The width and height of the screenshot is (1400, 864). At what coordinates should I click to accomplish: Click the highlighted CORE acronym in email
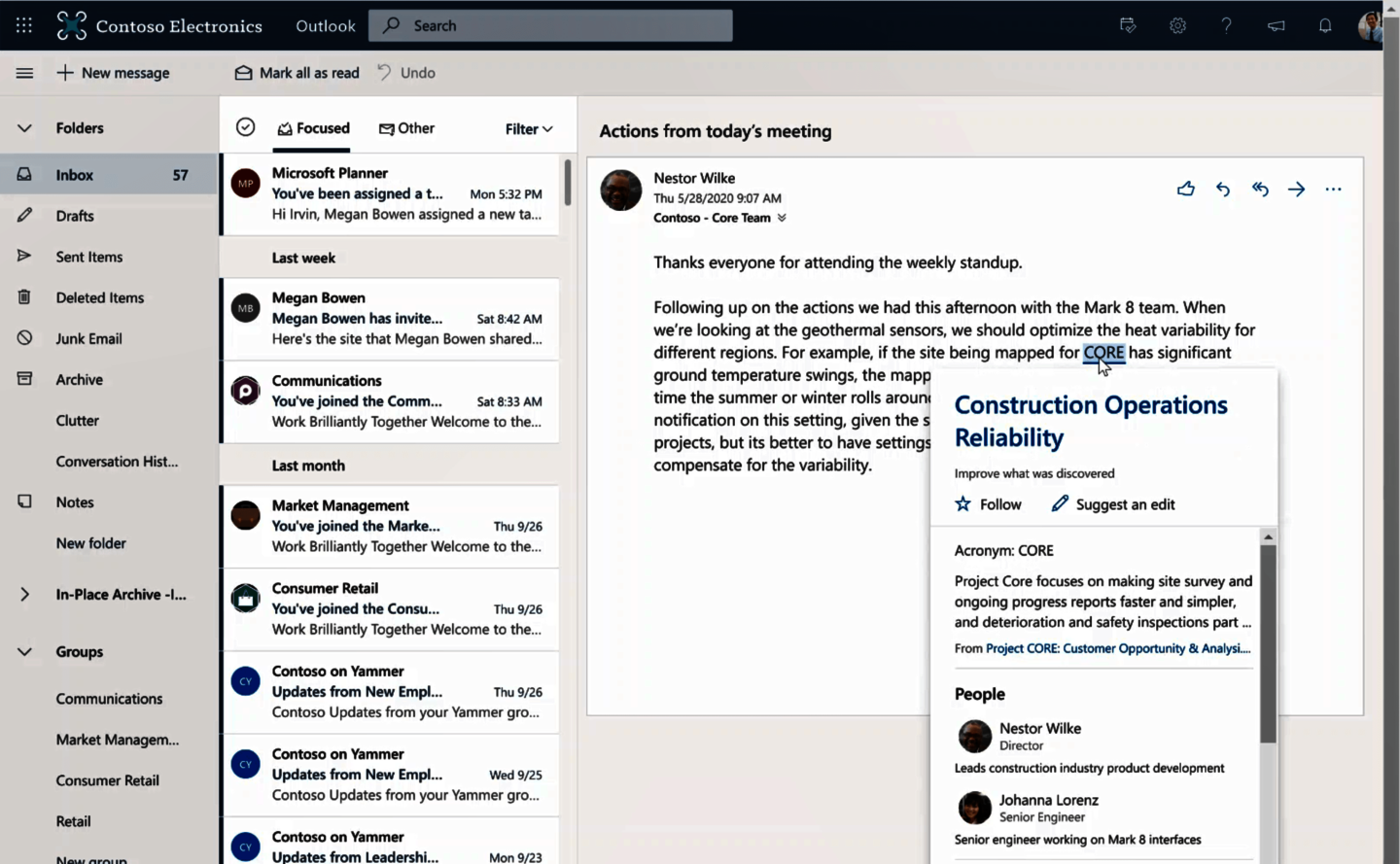pyautogui.click(x=1103, y=353)
